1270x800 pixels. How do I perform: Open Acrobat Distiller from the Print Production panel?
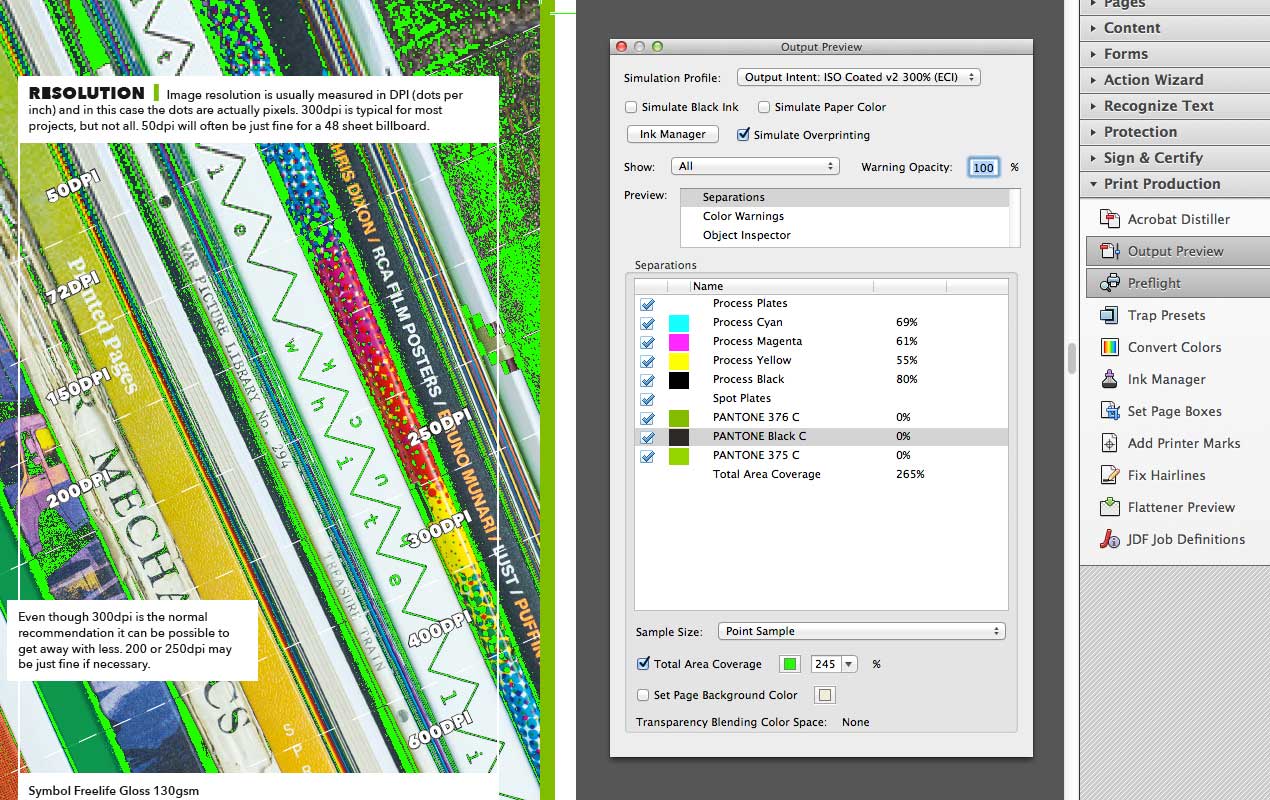(1178, 219)
